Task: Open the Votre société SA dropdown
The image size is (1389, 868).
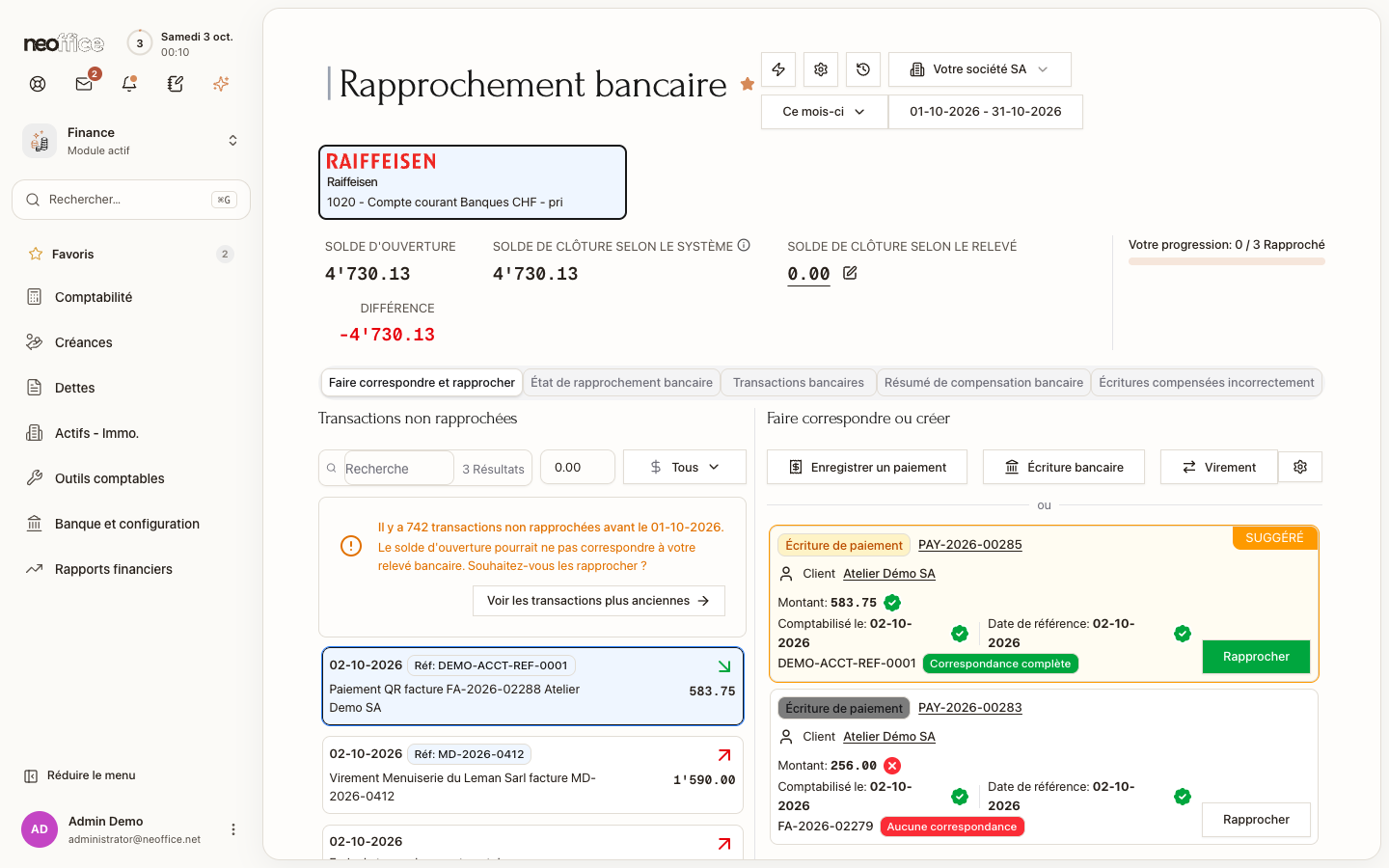Action: pos(980,69)
